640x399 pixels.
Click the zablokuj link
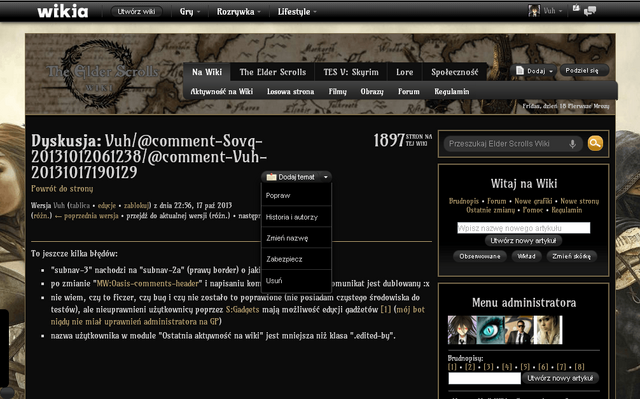(x=137, y=205)
